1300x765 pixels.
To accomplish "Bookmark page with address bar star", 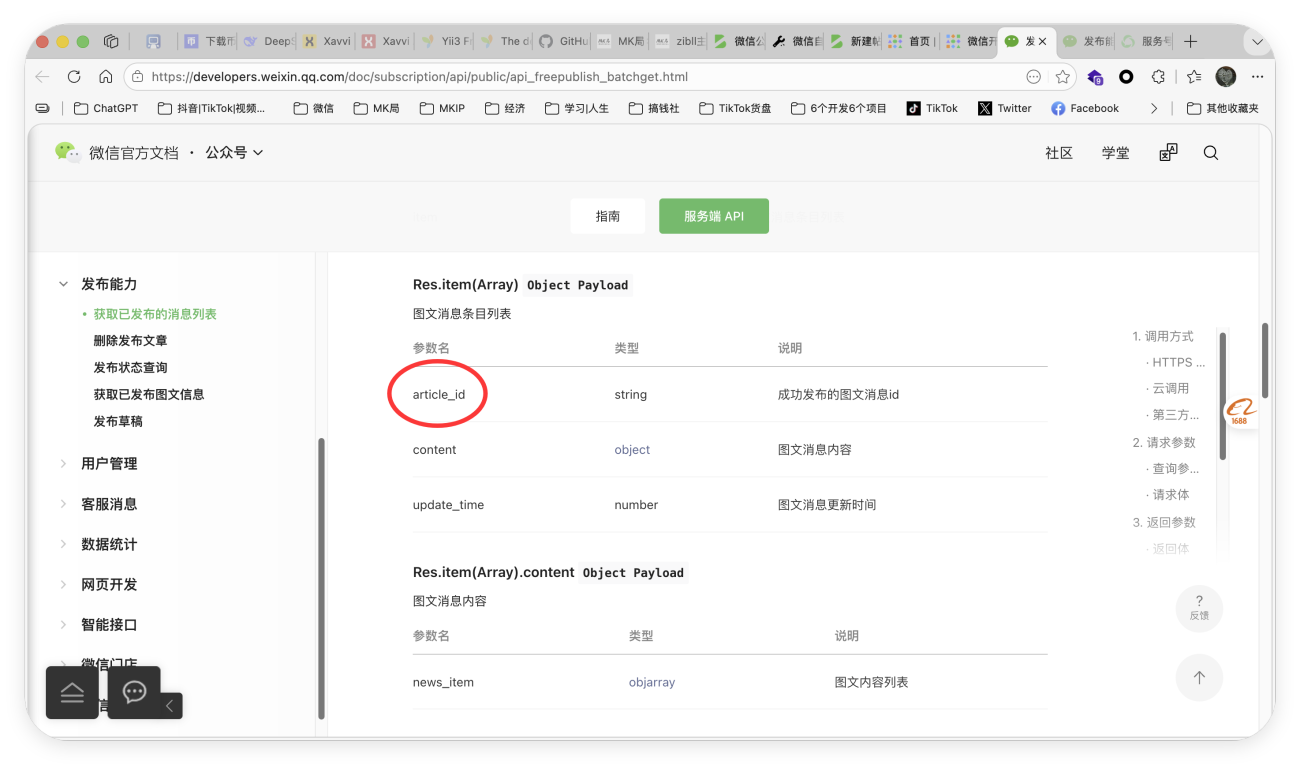I will click(1063, 77).
